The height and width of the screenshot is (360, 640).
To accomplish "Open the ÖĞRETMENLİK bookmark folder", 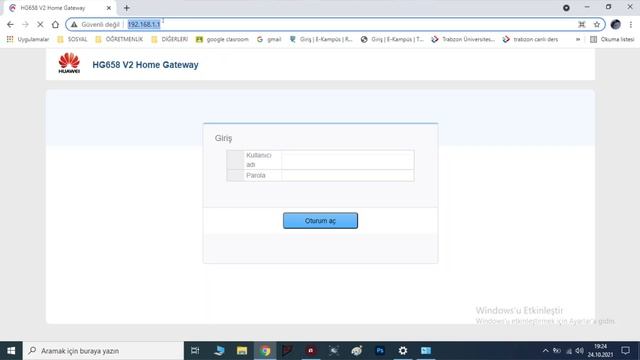I will click(x=119, y=39).
